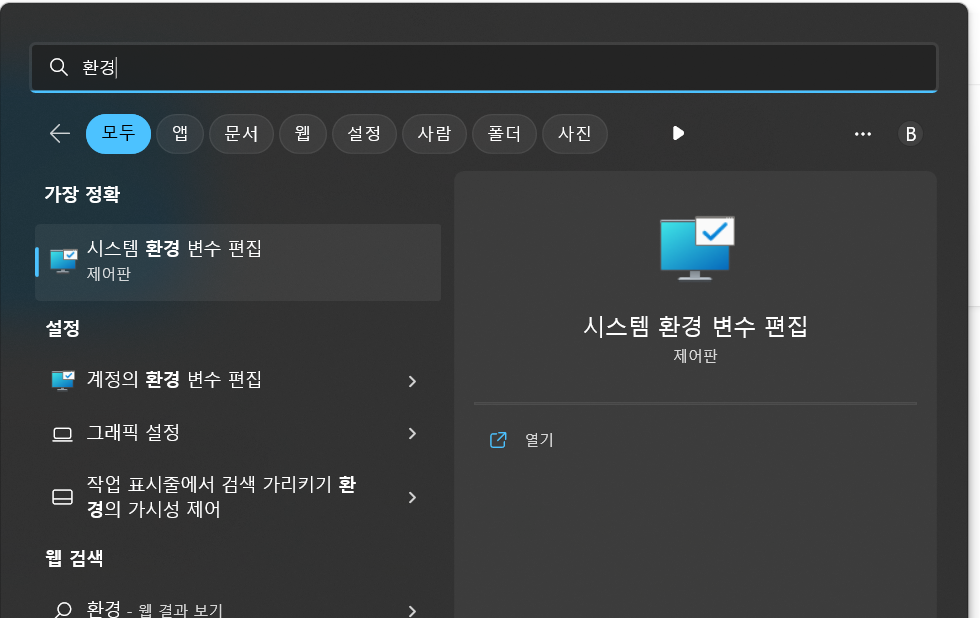Image resolution: width=980 pixels, height=618 pixels.
Task: Click the preview title 시스템 환경 변수 편집
Action: tap(695, 326)
